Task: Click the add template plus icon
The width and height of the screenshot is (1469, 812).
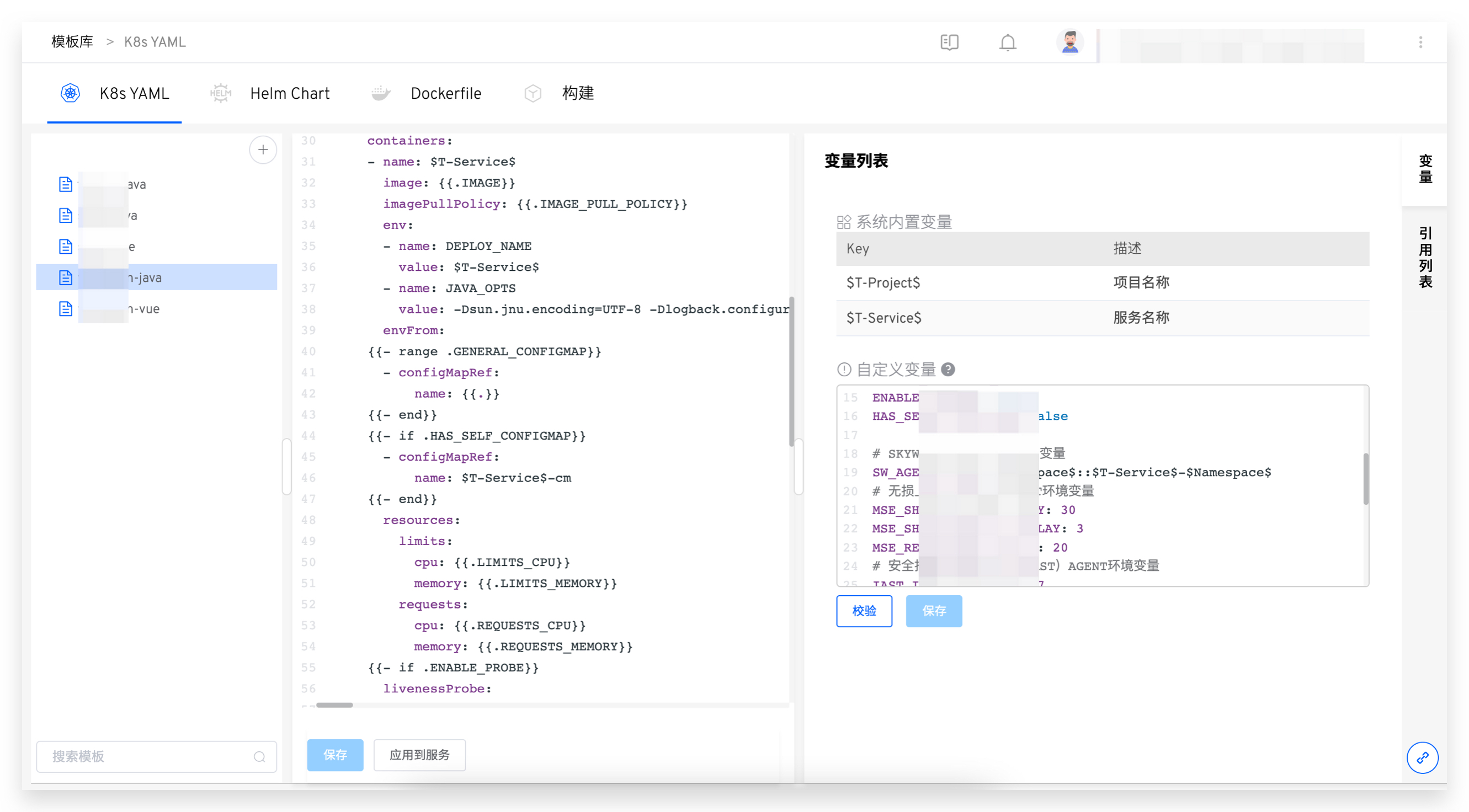Action: pyautogui.click(x=263, y=150)
